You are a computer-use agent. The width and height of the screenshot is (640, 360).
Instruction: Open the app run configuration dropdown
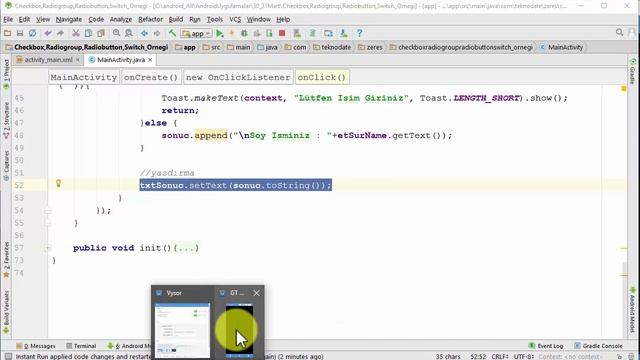196,33
